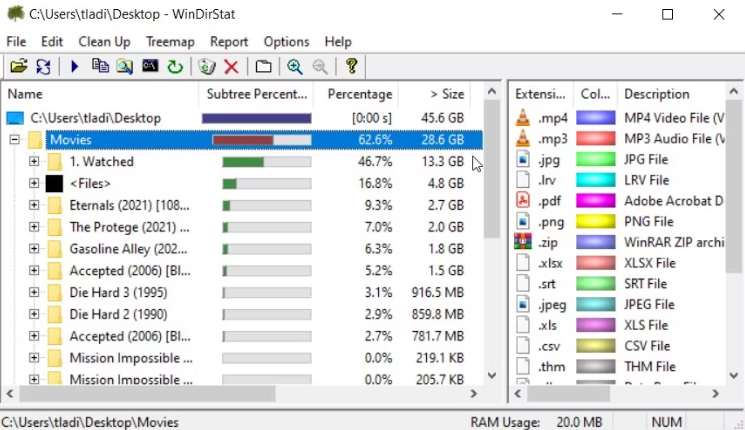Click the yellow color swatch for .png

pos(595,221)
